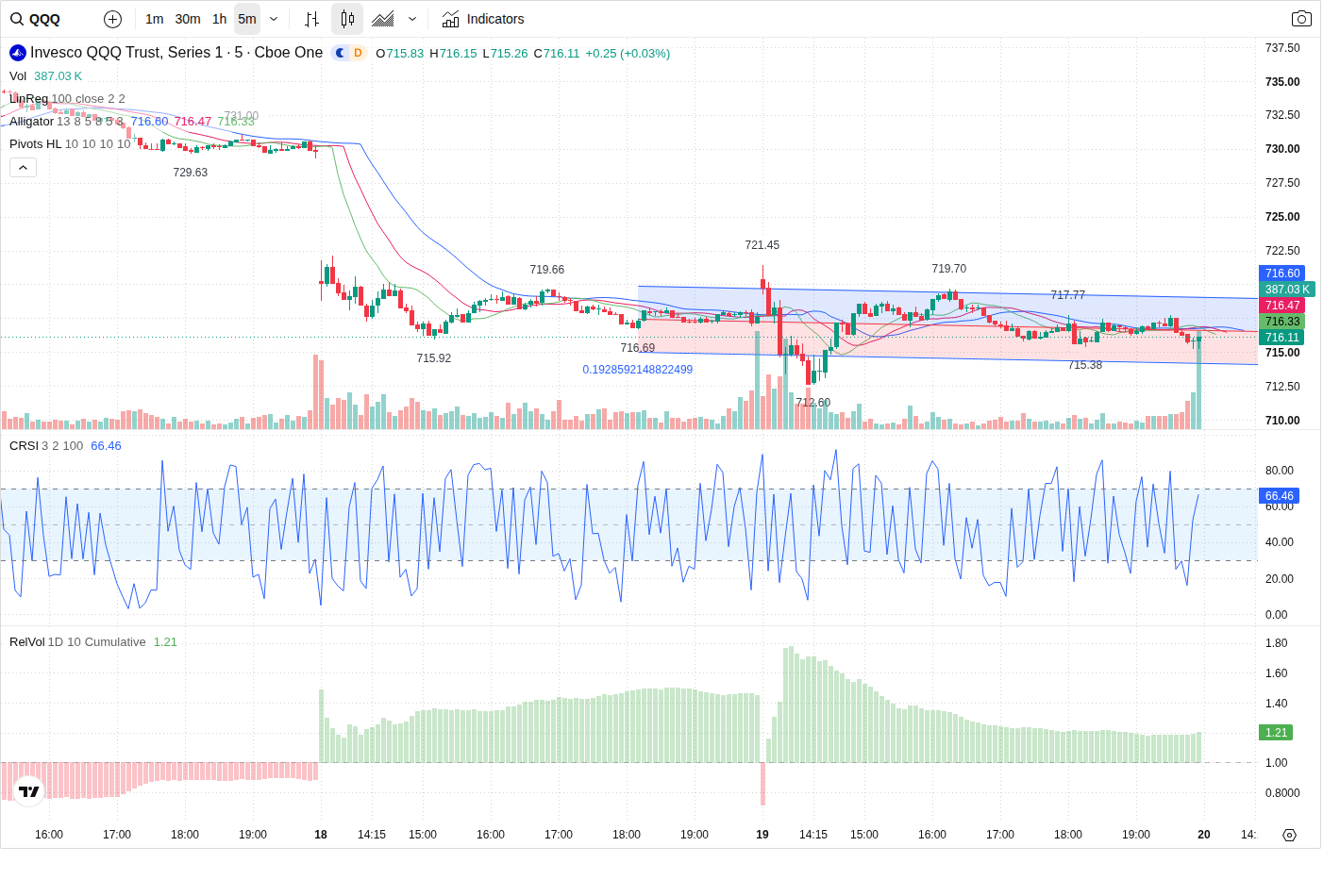Click the 719.70 pivot label
This screenshot has height=896, width=1340.
click(949, 269)
